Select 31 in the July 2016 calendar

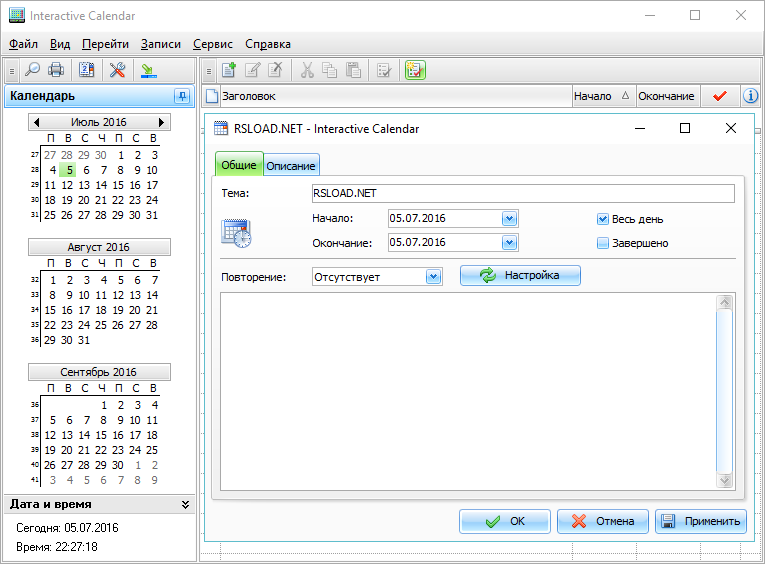pyautogui.click(x=152, y=215)
